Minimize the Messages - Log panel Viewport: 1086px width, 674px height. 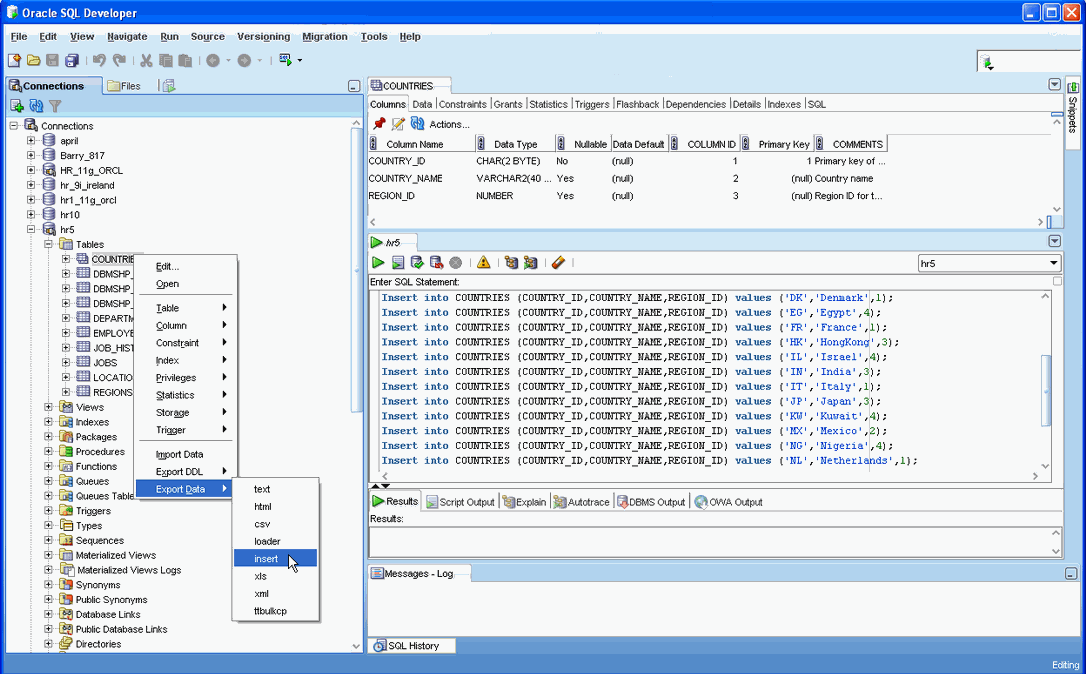click(1071, 574)
